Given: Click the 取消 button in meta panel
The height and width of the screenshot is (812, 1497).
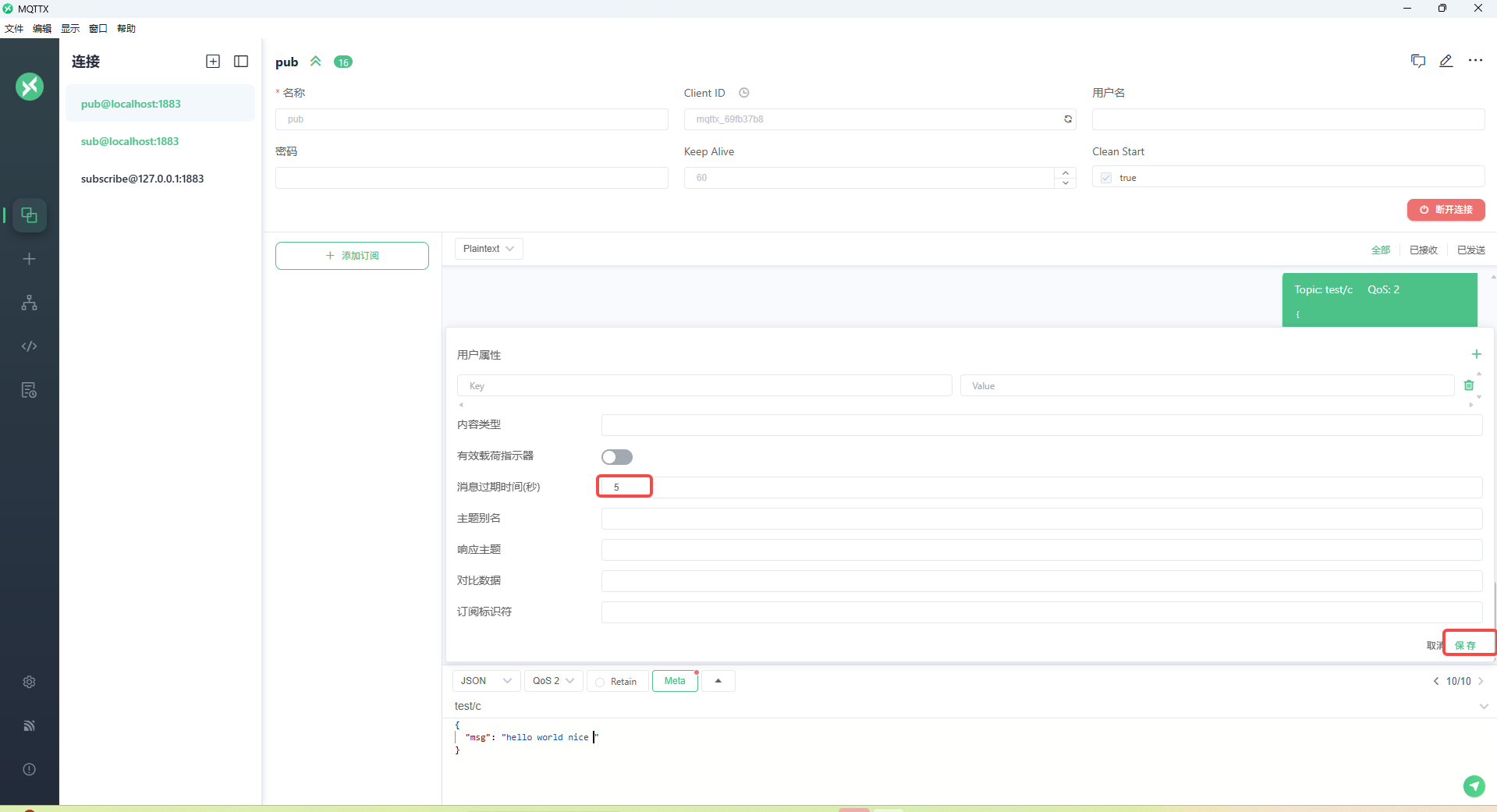Looking at the screenshot, I should point(1435,645).
